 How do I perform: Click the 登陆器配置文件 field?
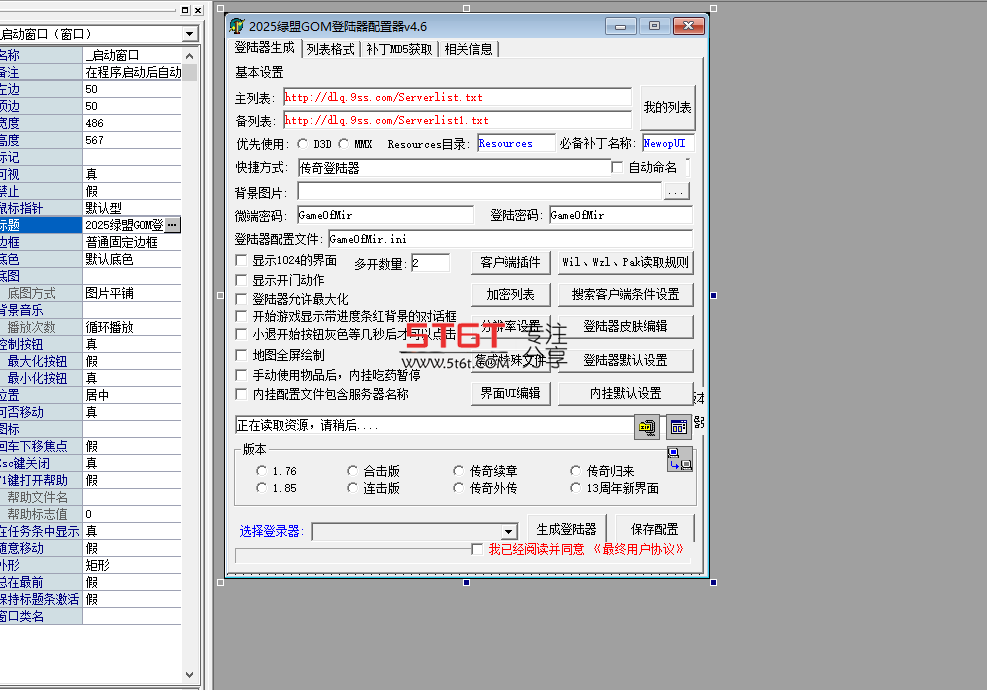pyautogui.click(x=510, y=239)
